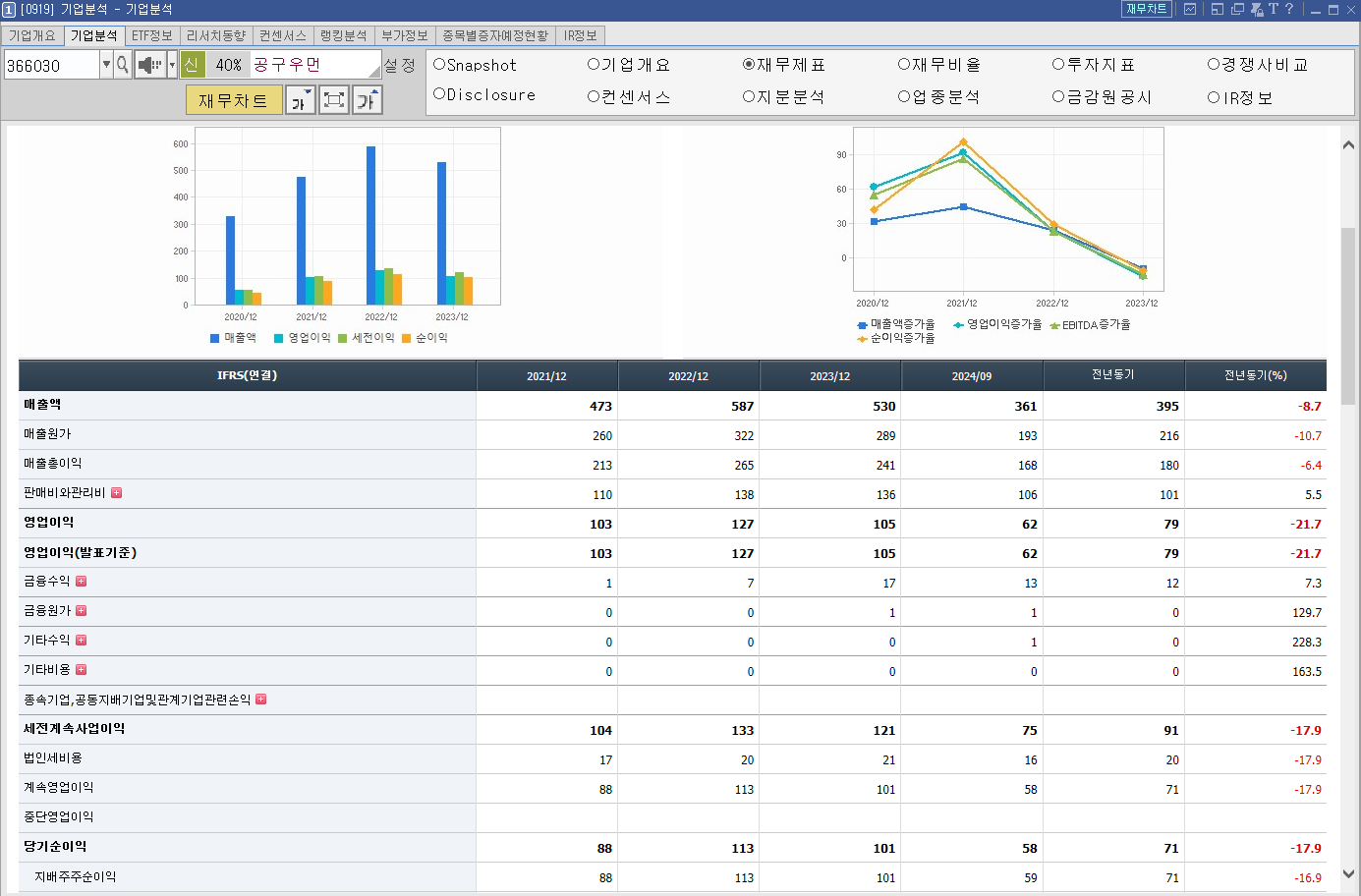Click the speaker sound alert icon

pyautogui.click(x=149, y=66)
